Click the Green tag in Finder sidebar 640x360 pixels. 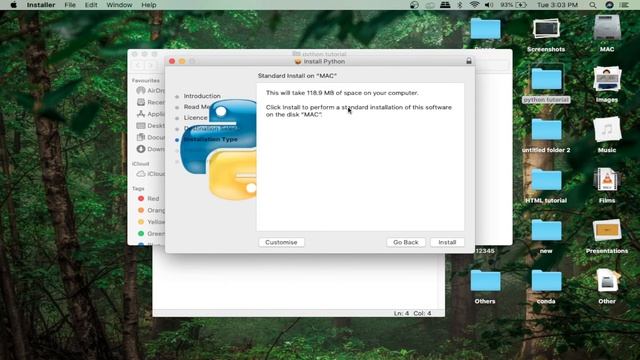click(151, 233)
